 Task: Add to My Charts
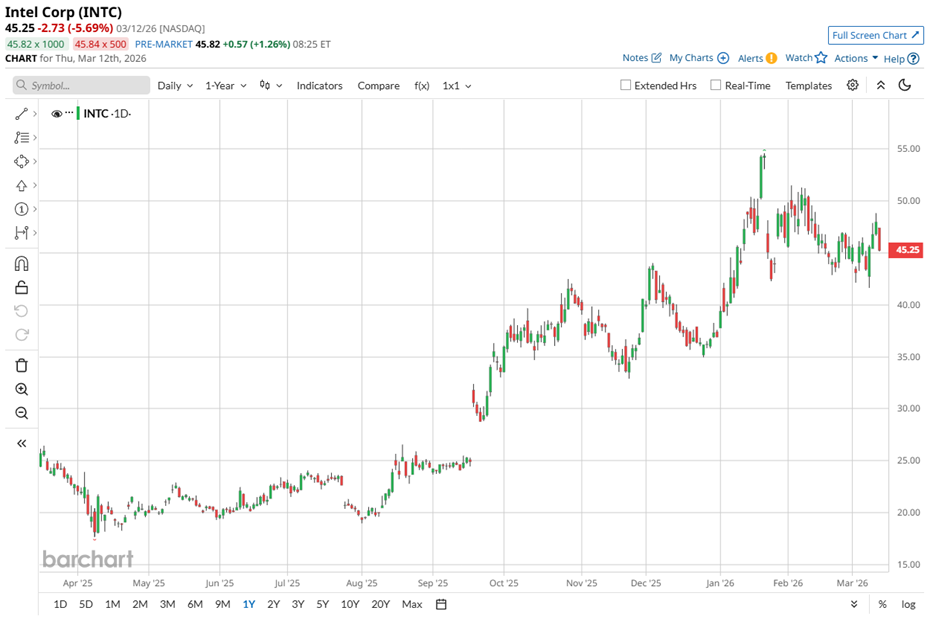click(699, 58)
